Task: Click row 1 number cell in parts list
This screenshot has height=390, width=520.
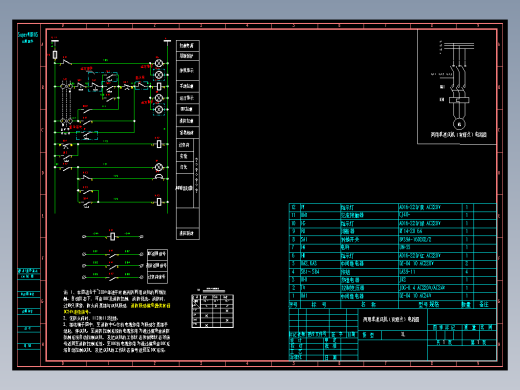Action: pyautogui.click(x=294, y=296)
